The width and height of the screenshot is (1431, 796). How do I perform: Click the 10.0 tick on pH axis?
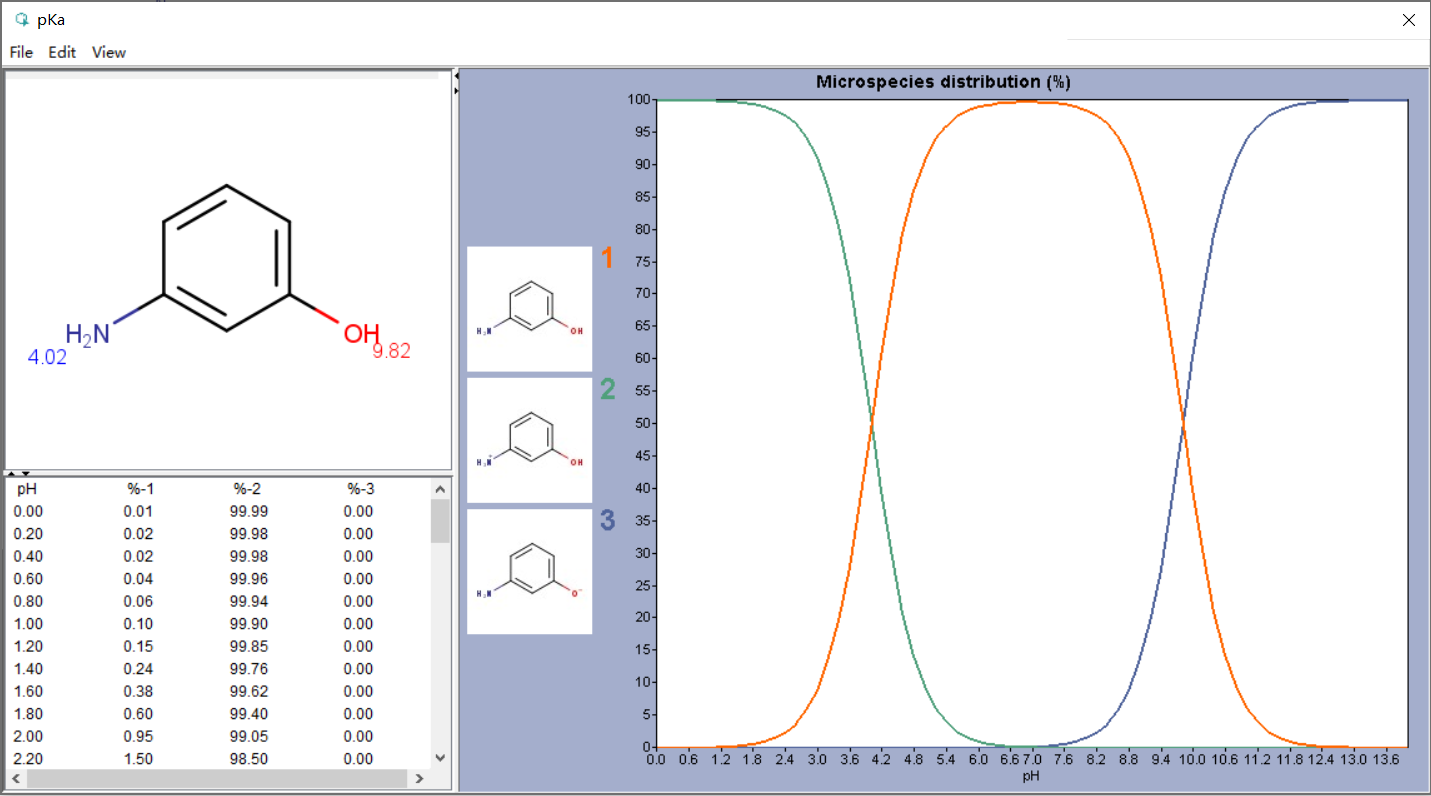(1193, 759)
